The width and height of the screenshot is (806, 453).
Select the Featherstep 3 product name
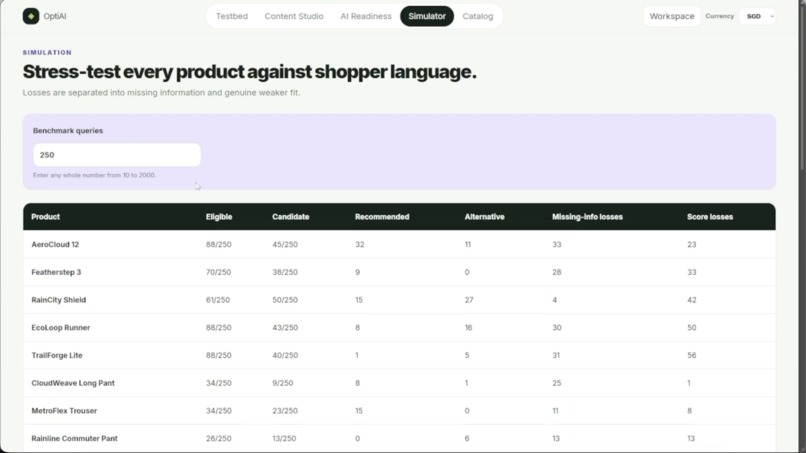[x=56, y=272]
